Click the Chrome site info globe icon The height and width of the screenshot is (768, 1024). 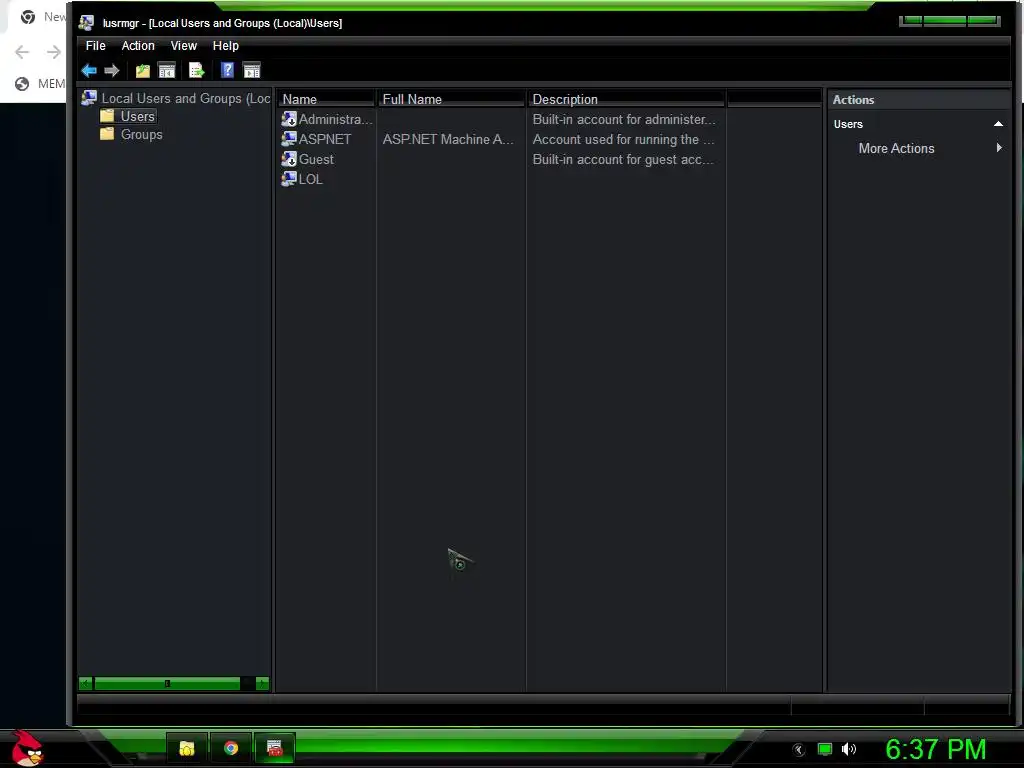tap(22, 84)
